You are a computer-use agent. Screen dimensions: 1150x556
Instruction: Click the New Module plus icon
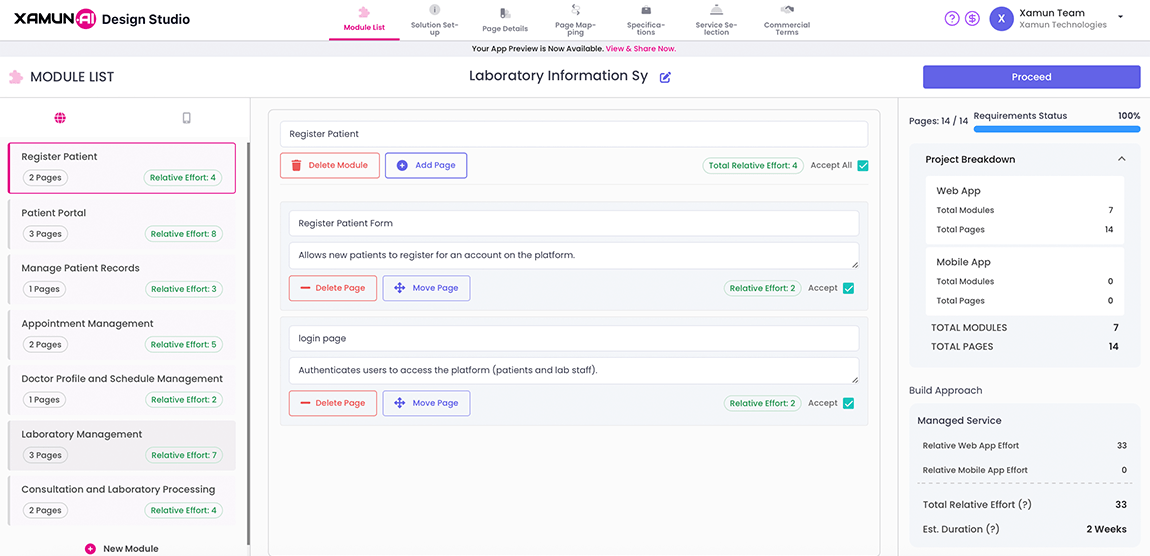90,549
